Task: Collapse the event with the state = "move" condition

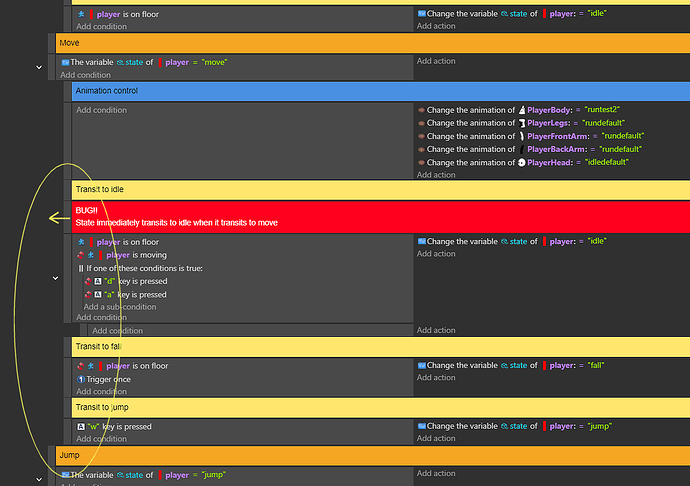Action: [39, 67]
